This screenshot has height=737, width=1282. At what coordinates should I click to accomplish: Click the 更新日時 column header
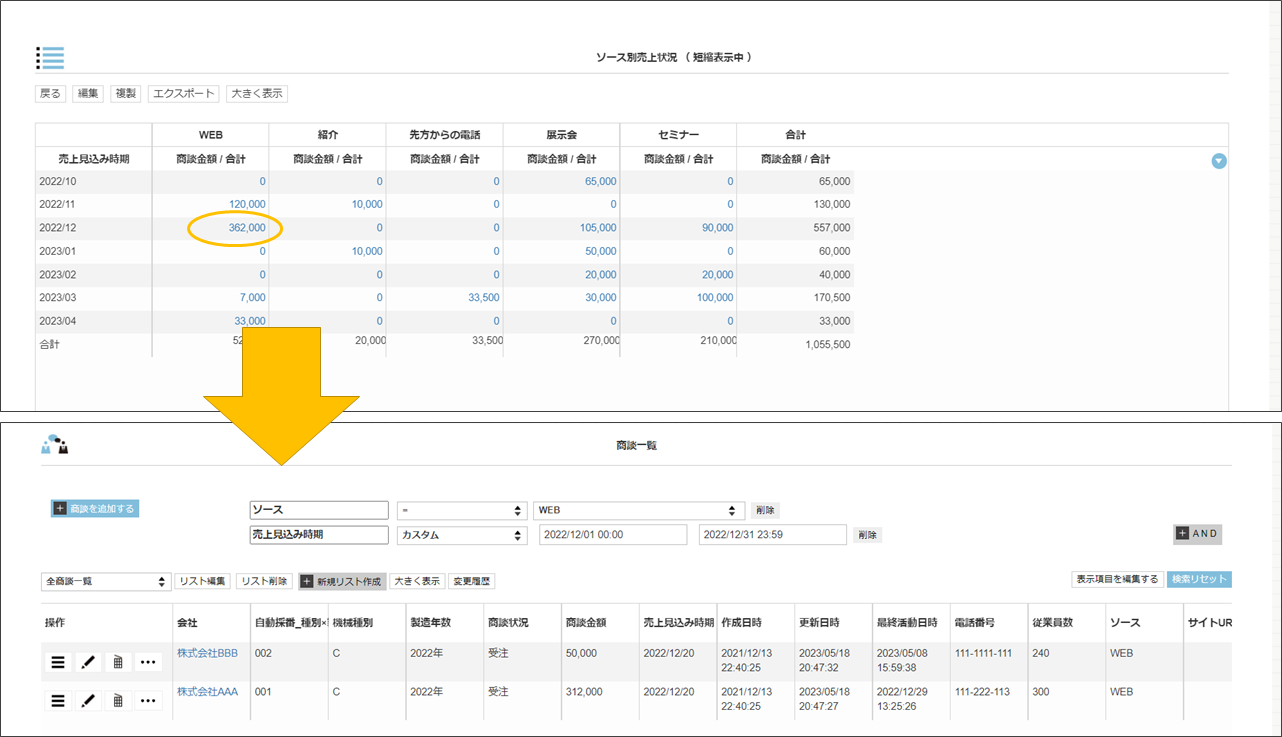819,623
